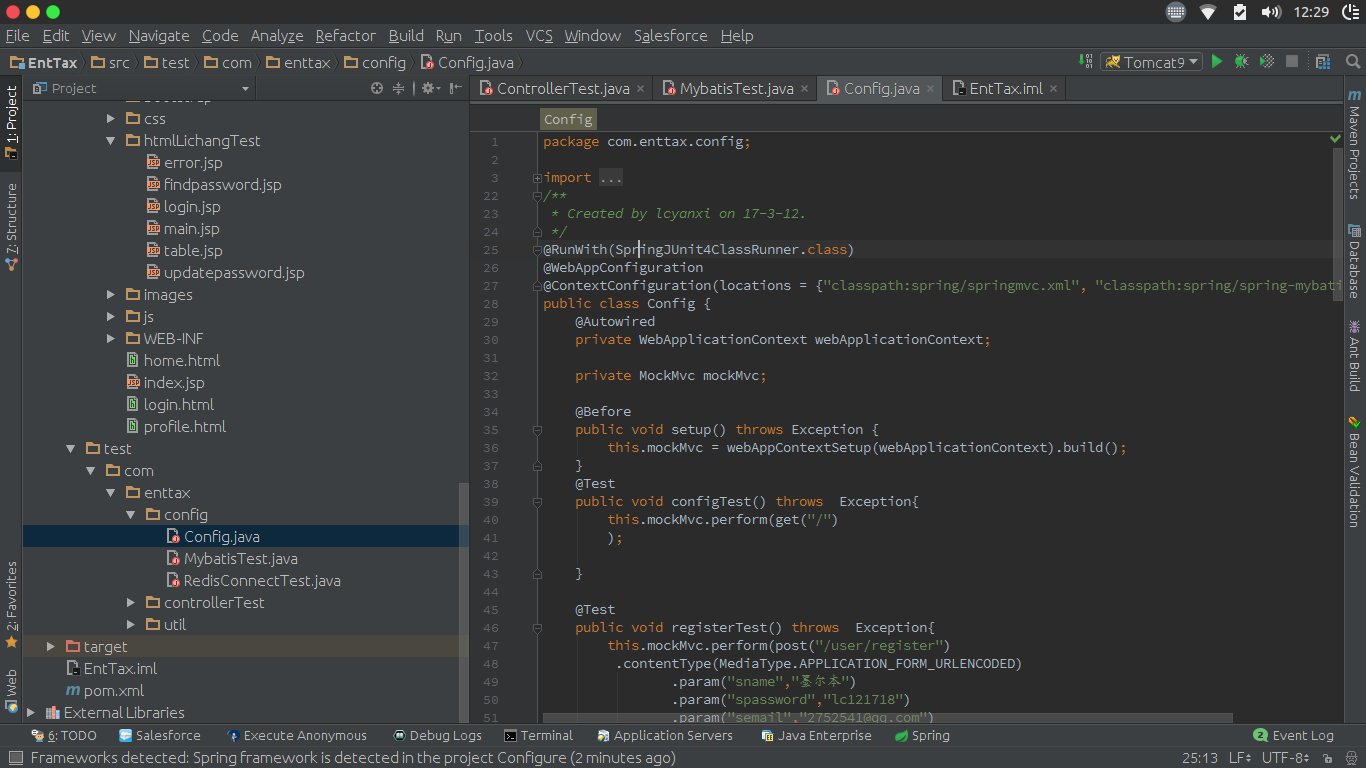Expand the folded import block in editor

pos(538,178)
